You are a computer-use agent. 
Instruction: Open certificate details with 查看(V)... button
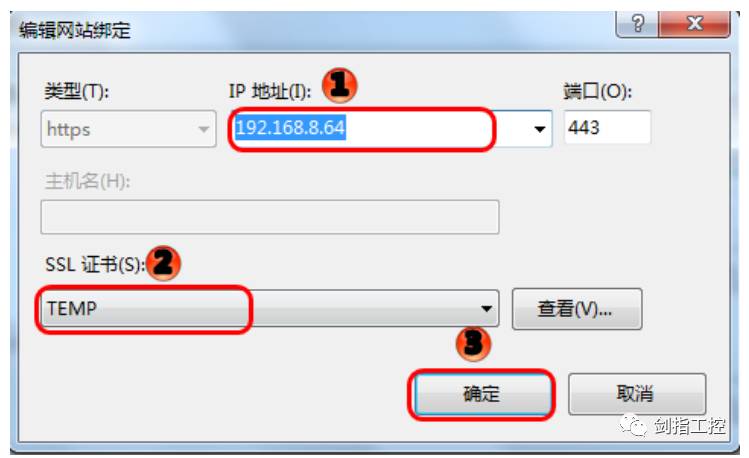[577, 309]
